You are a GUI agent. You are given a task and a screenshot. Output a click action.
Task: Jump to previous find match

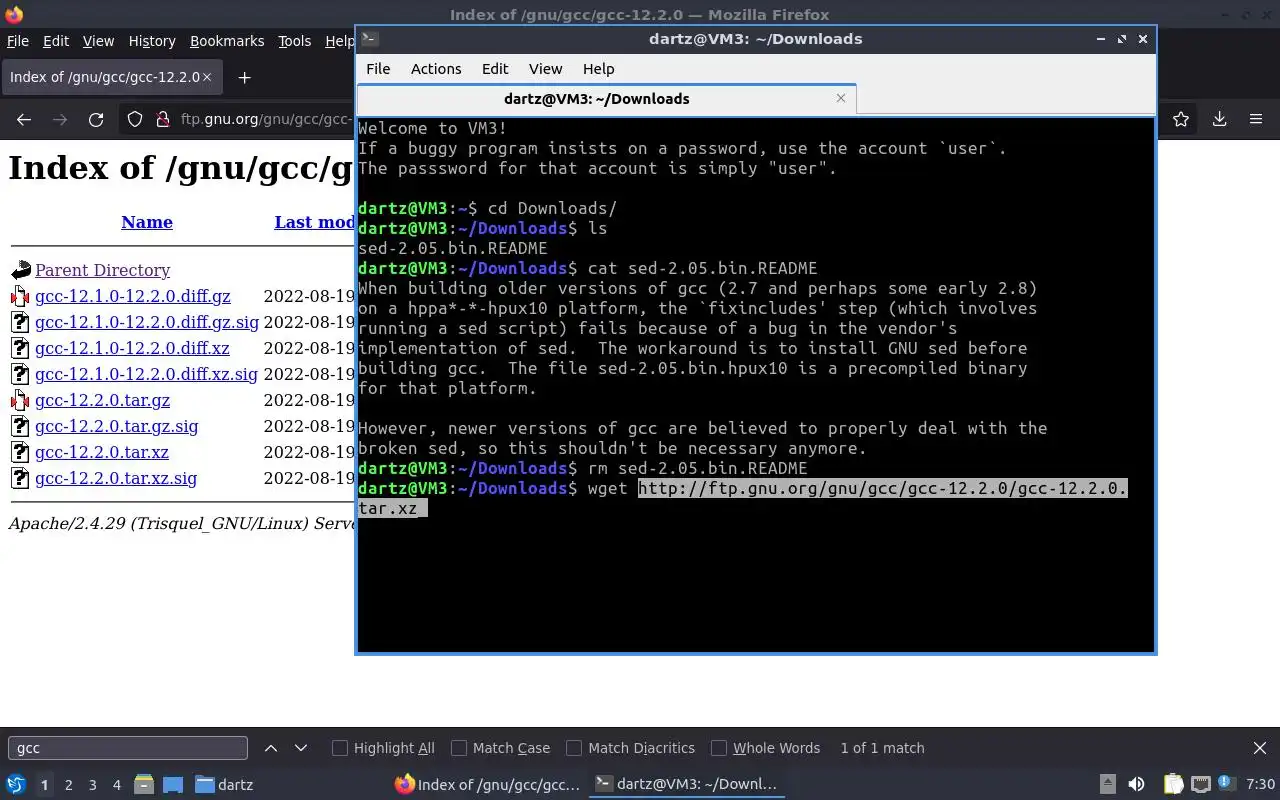tap(271, 748)
